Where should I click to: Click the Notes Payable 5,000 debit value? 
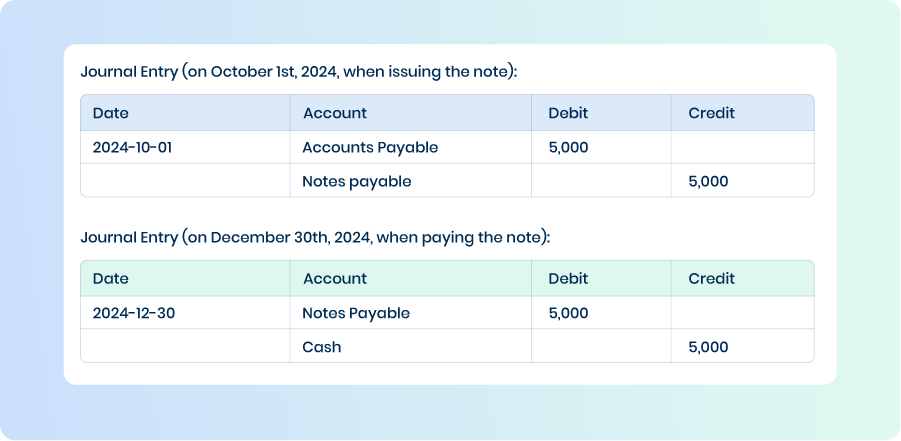coord(568,313)
